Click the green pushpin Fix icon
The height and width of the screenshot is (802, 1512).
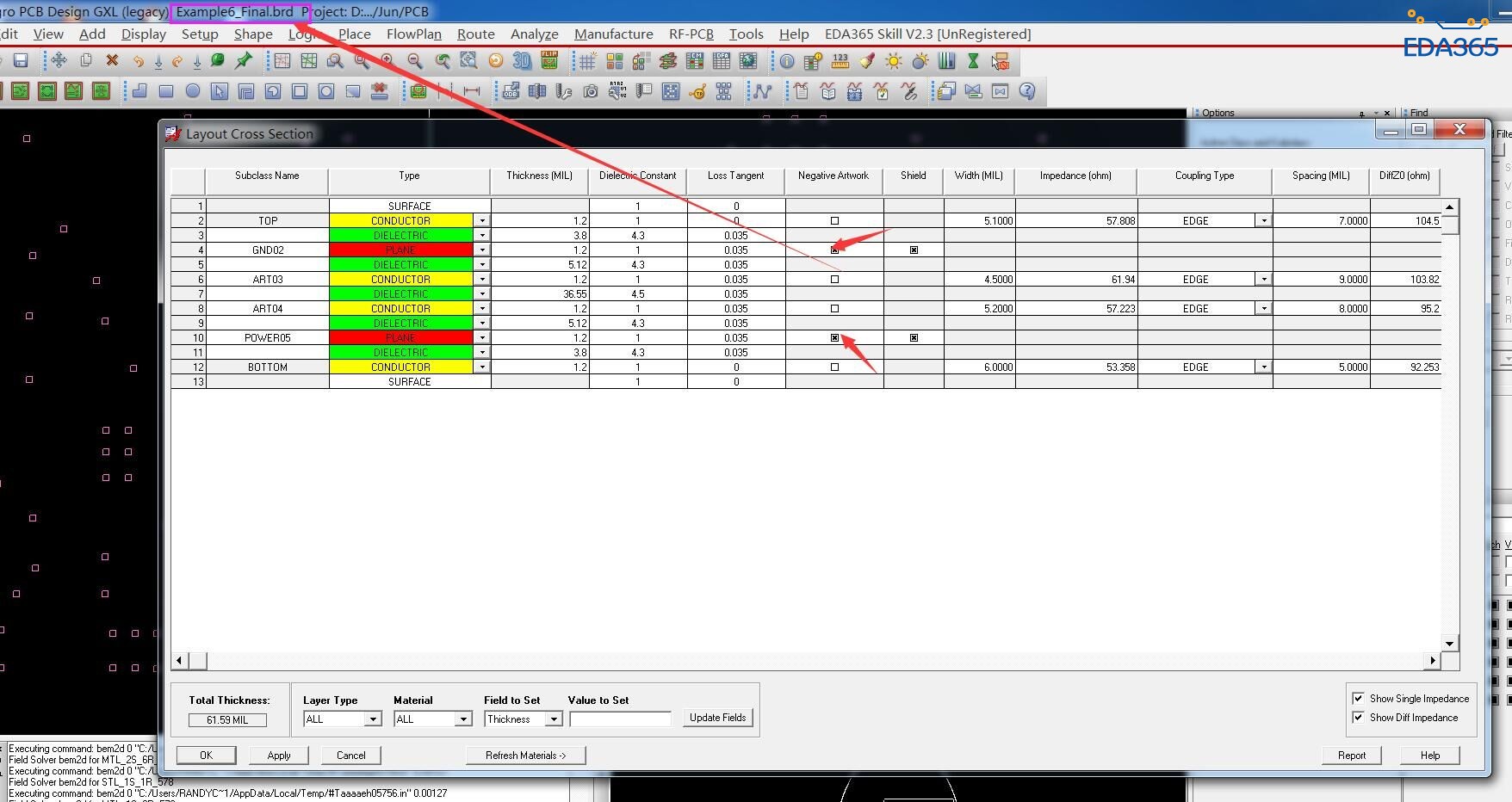tap(244, 60)
